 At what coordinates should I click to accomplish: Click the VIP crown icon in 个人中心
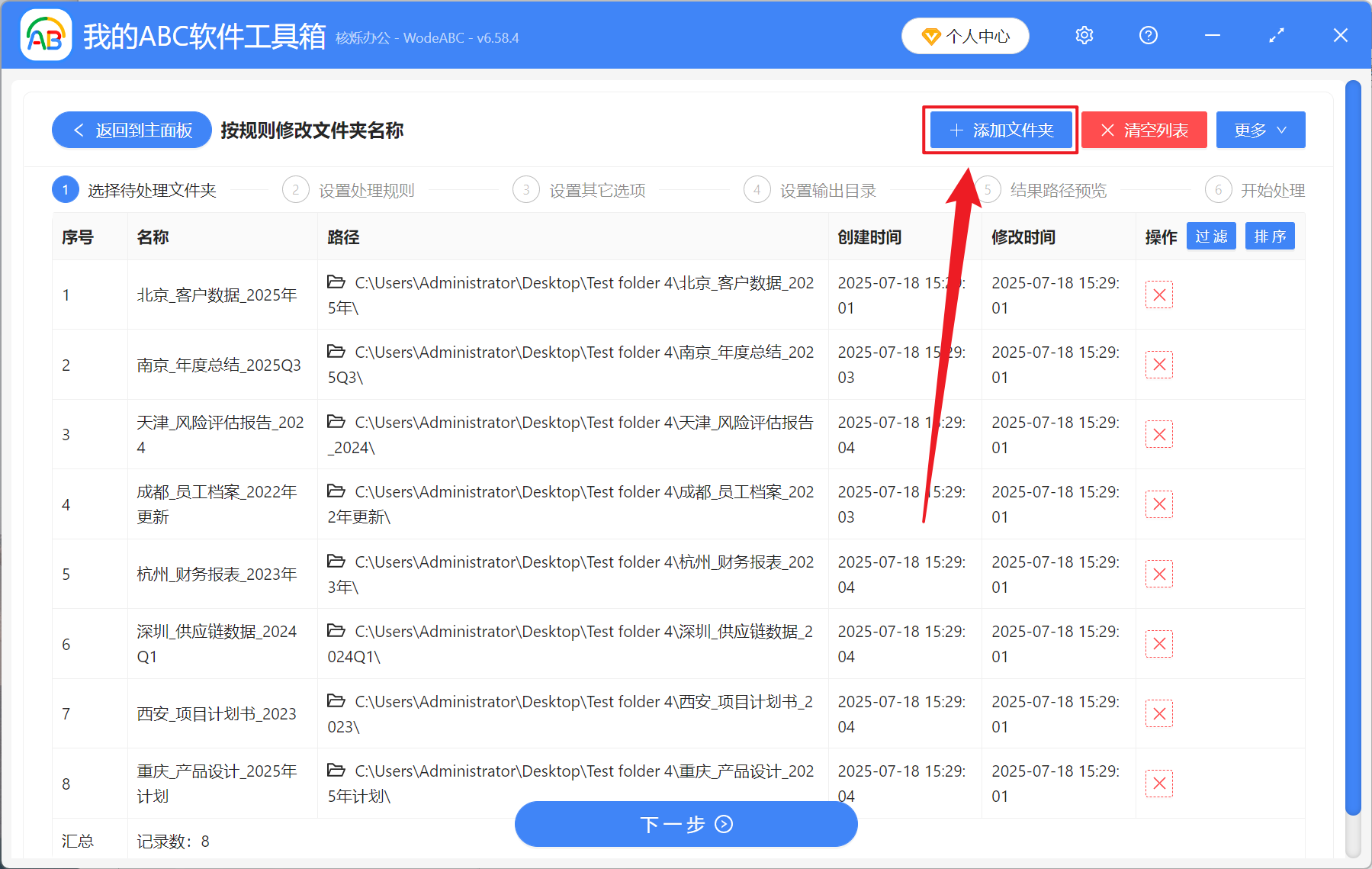(930, 36)
